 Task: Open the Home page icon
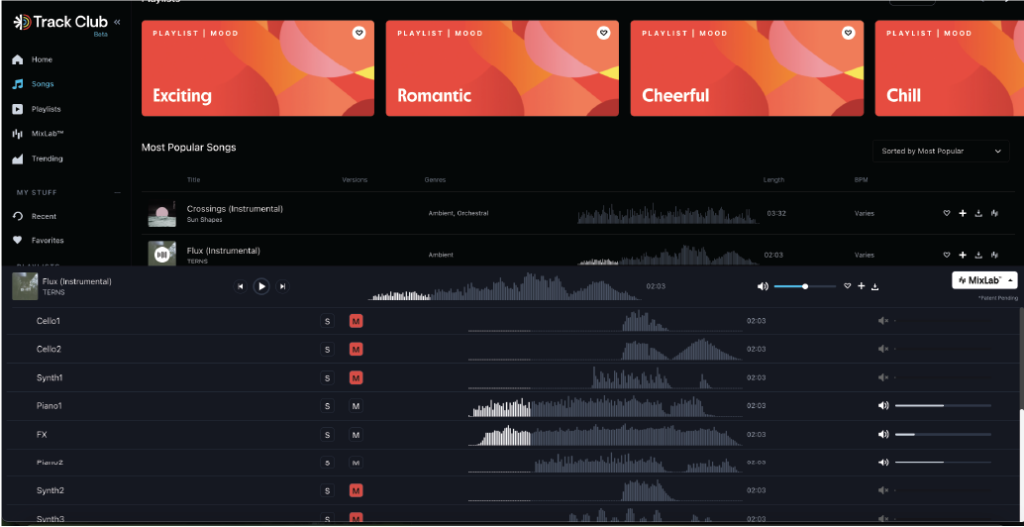(18, 59)
